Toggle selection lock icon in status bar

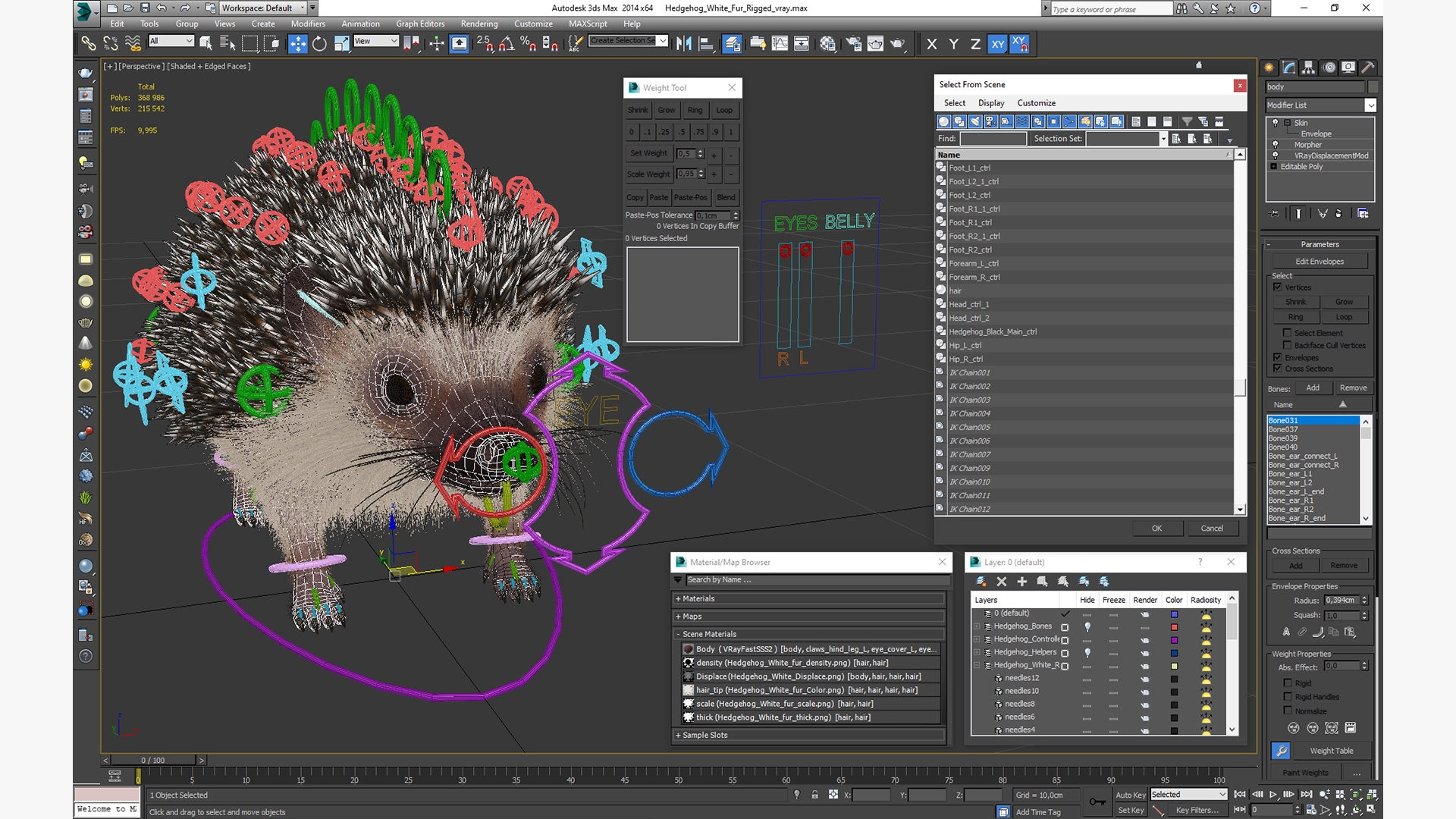point(814,795)
